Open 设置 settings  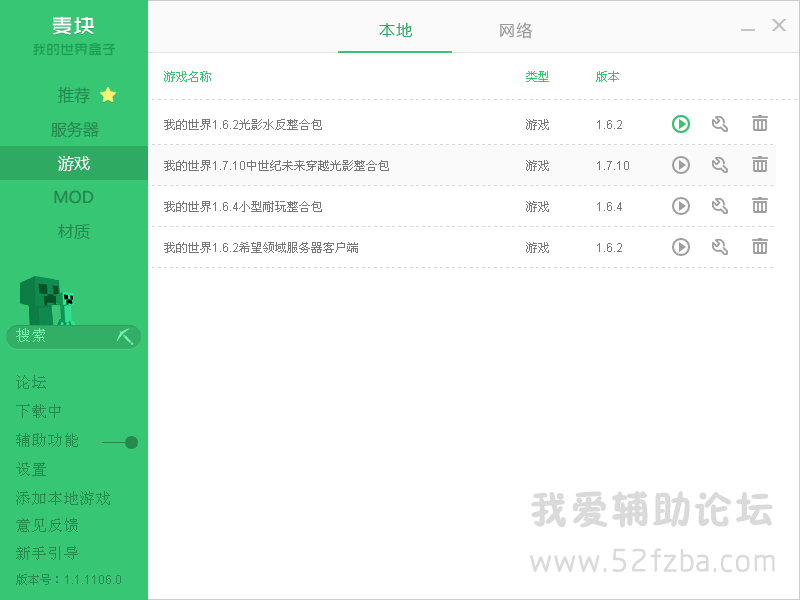(31, 469)
